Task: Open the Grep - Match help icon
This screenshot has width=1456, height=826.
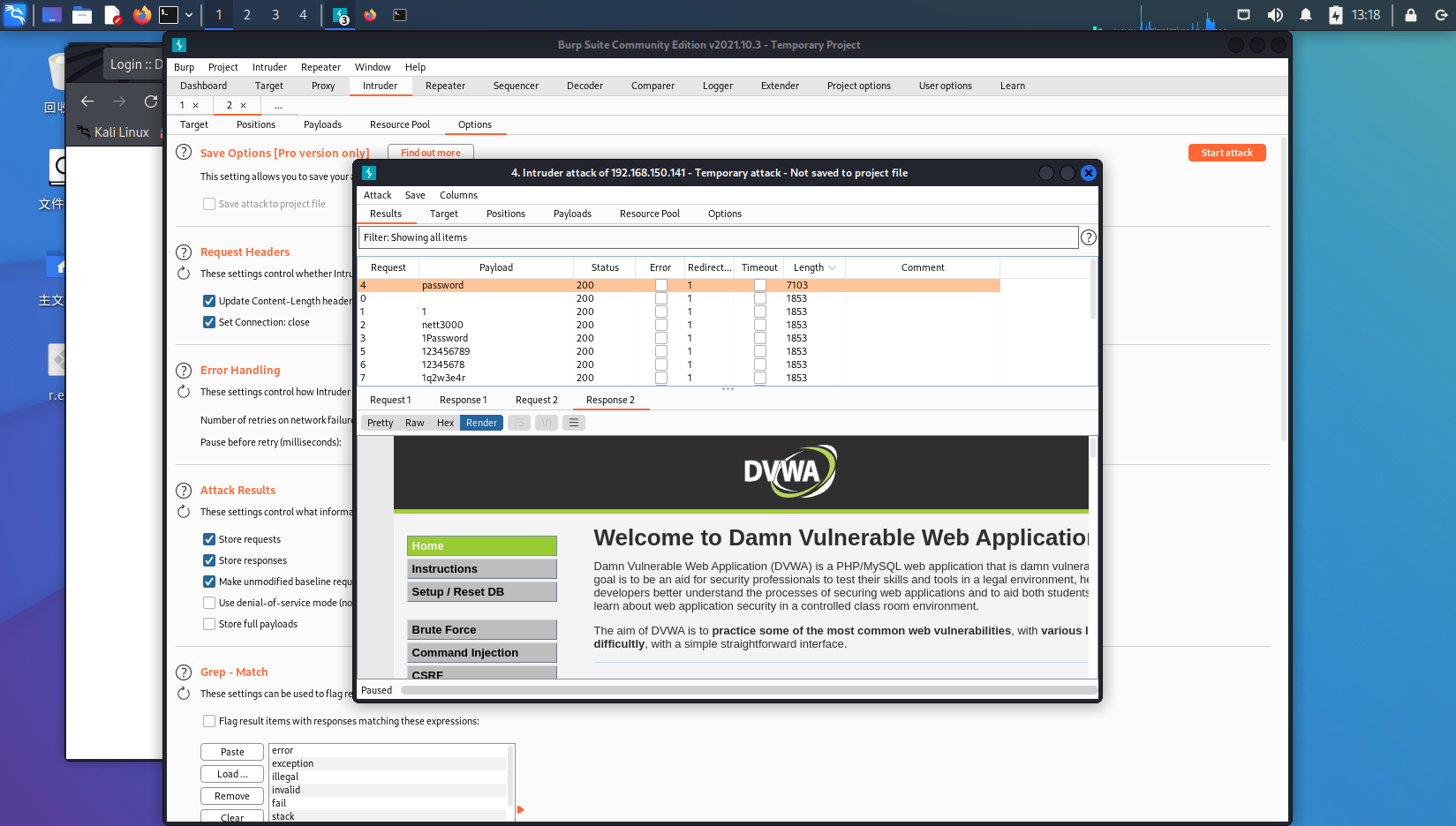Action: point(184,672)
